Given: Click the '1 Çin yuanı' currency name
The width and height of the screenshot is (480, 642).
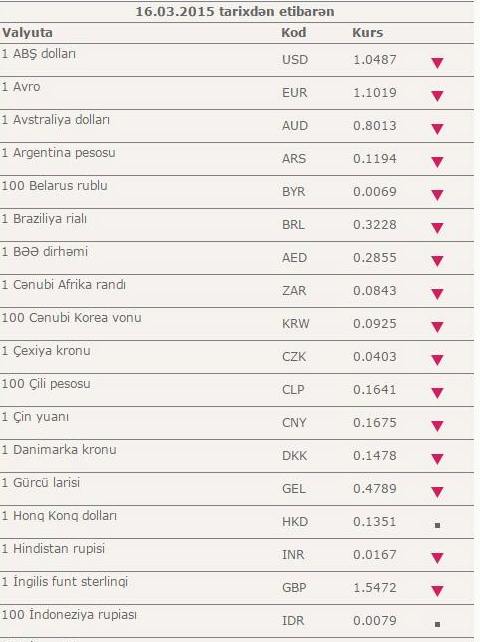Looking at the screenshot, I should click(x=35, y=417).
